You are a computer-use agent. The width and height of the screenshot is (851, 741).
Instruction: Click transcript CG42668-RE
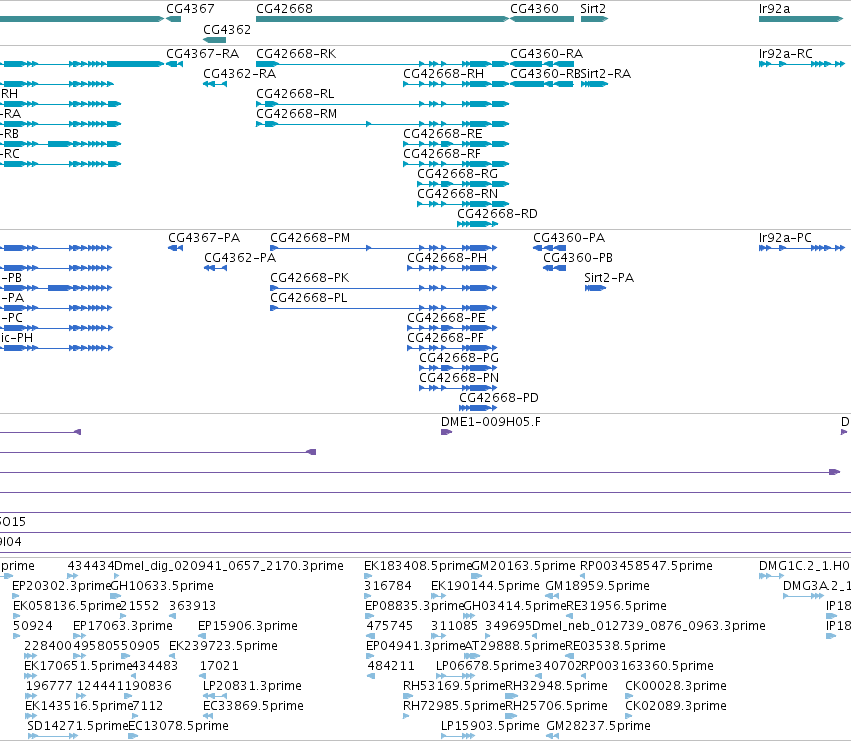(x=456, y=144)
